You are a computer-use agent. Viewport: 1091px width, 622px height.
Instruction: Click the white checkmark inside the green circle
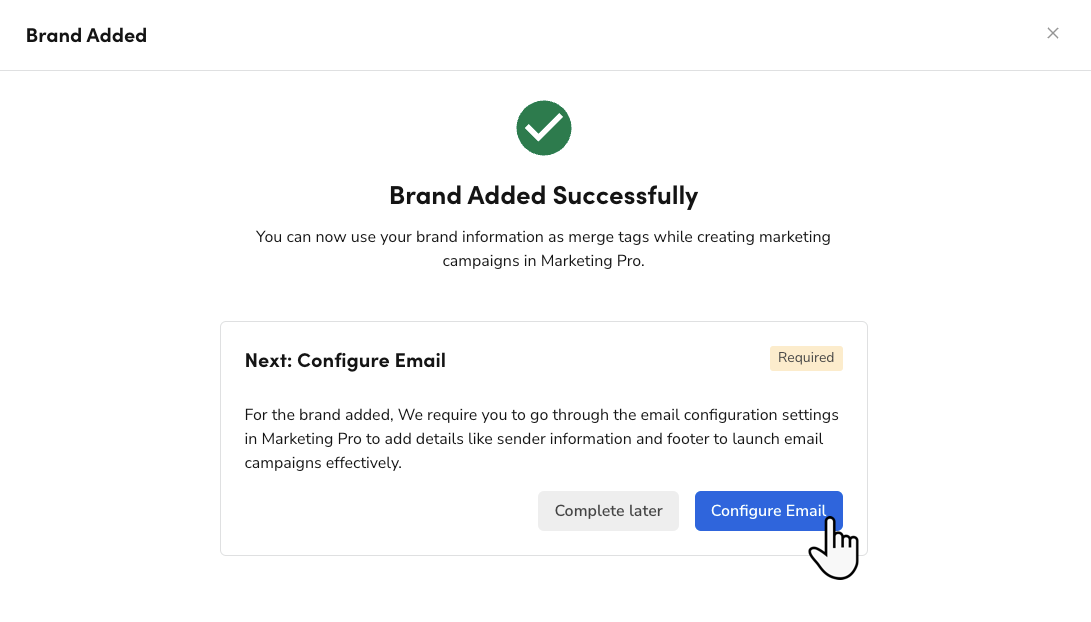click(x=543, y=128)
